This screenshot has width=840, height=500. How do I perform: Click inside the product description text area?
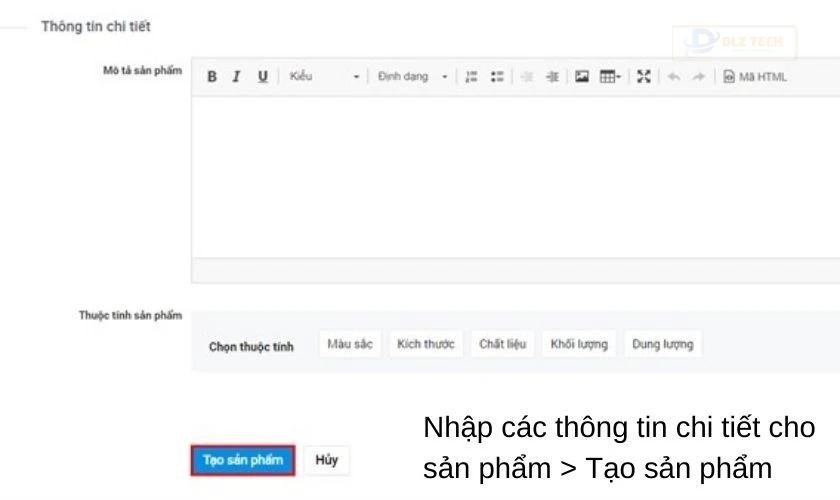coord(515,177)
